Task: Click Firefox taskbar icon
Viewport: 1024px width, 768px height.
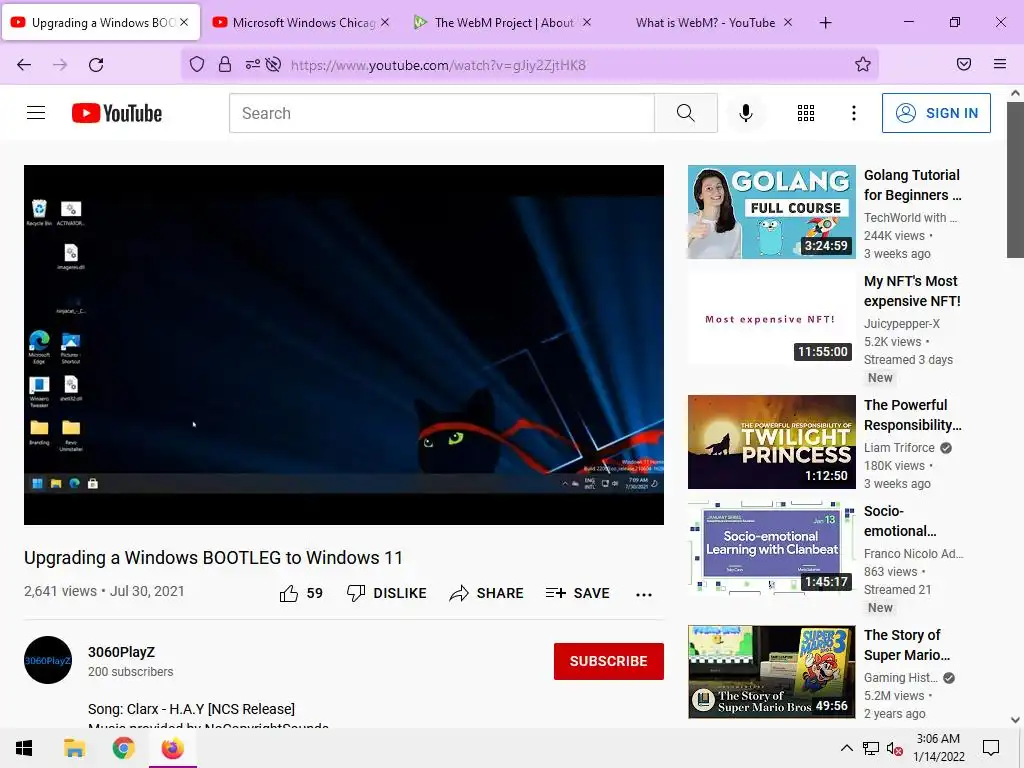Action: tap(172, 748)
